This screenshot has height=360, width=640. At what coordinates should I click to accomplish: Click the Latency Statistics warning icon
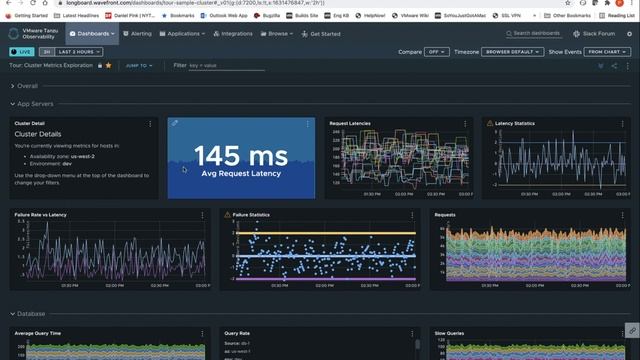[490, 123]
